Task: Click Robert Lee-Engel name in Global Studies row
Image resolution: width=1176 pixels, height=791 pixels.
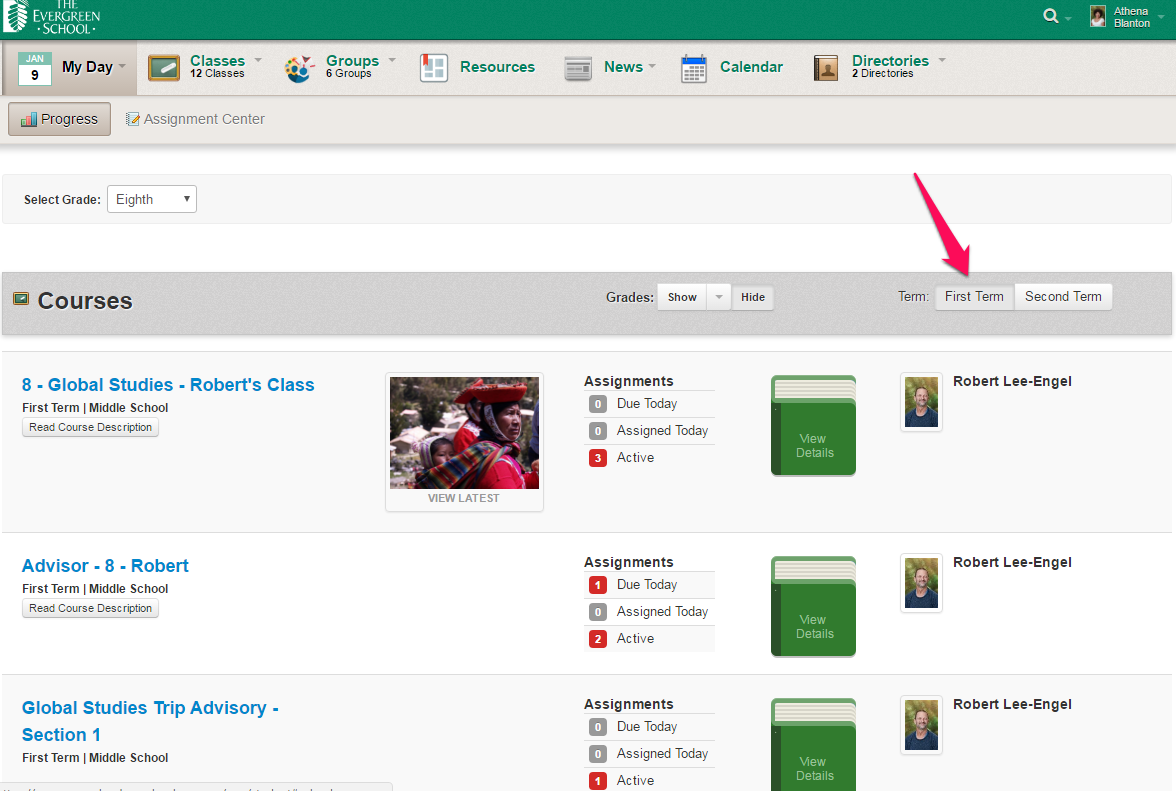Action: (1012, 382)
